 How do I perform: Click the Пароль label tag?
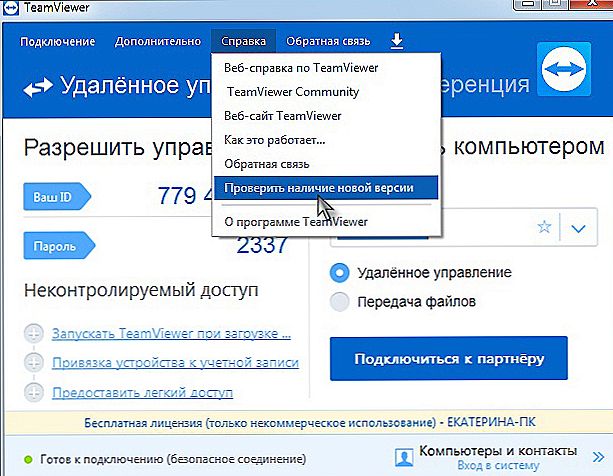coord(59,246)
